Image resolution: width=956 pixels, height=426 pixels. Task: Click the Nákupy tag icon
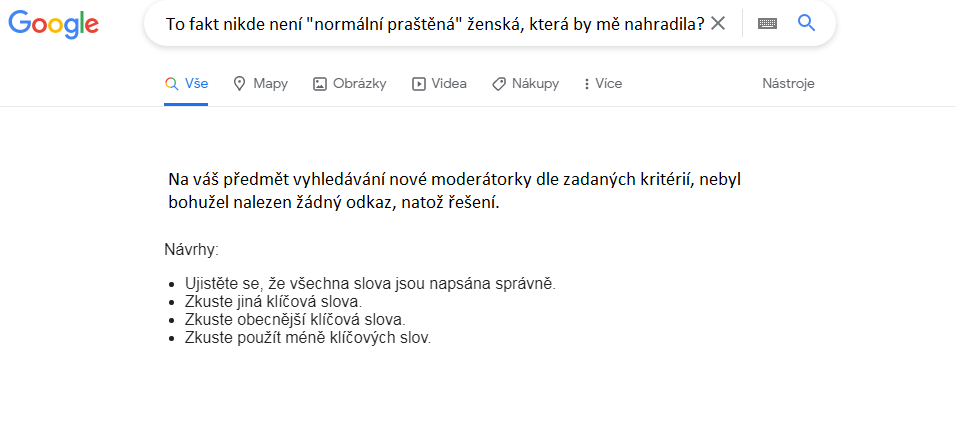tap(498, 84)
